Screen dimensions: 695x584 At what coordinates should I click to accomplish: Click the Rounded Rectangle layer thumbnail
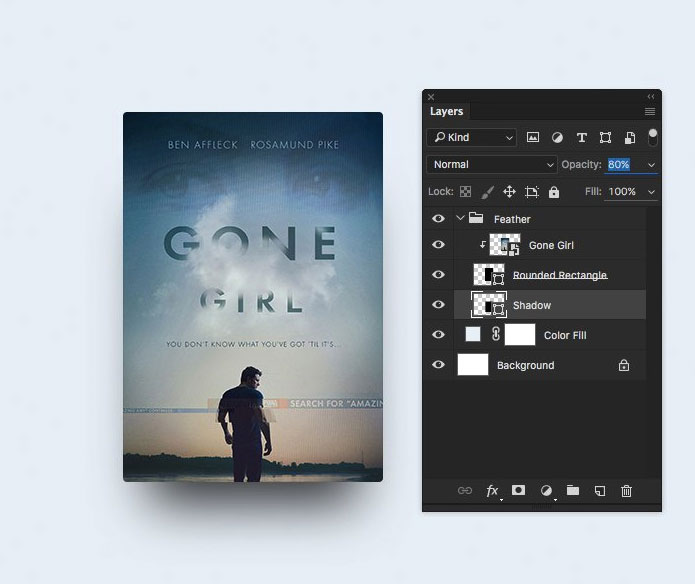pyautogui.click(x=489, y=275)
